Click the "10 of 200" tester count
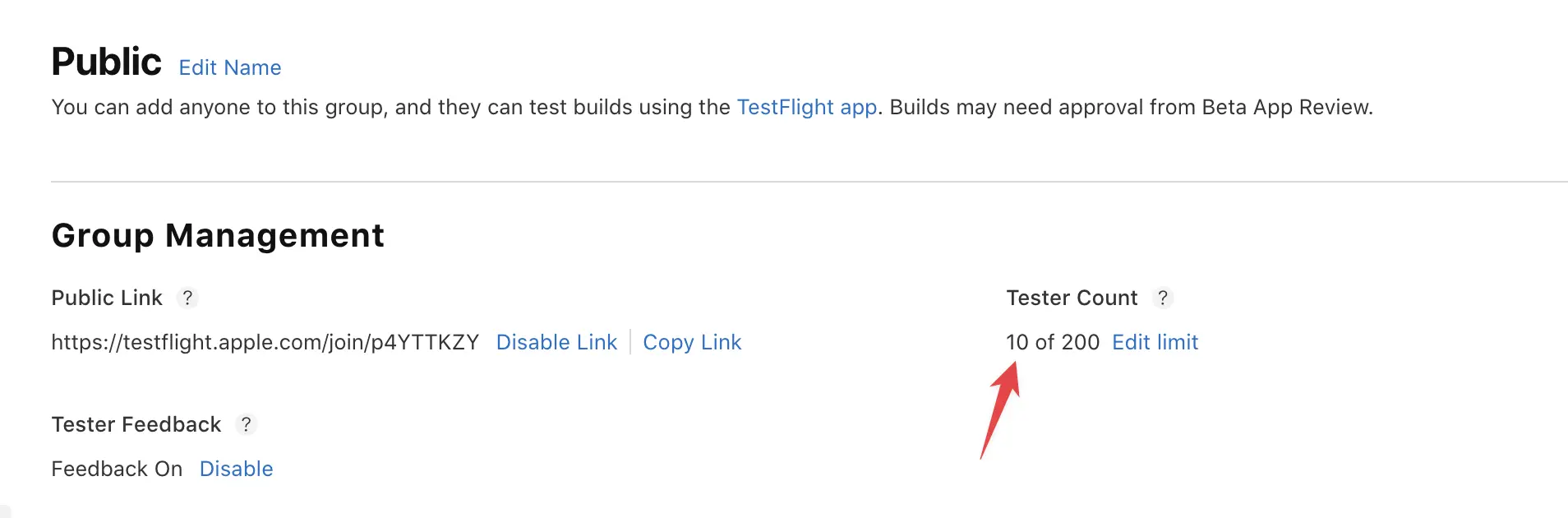Image resolution: width=1568 pixels, height=518 pixels. (1052, 342)
